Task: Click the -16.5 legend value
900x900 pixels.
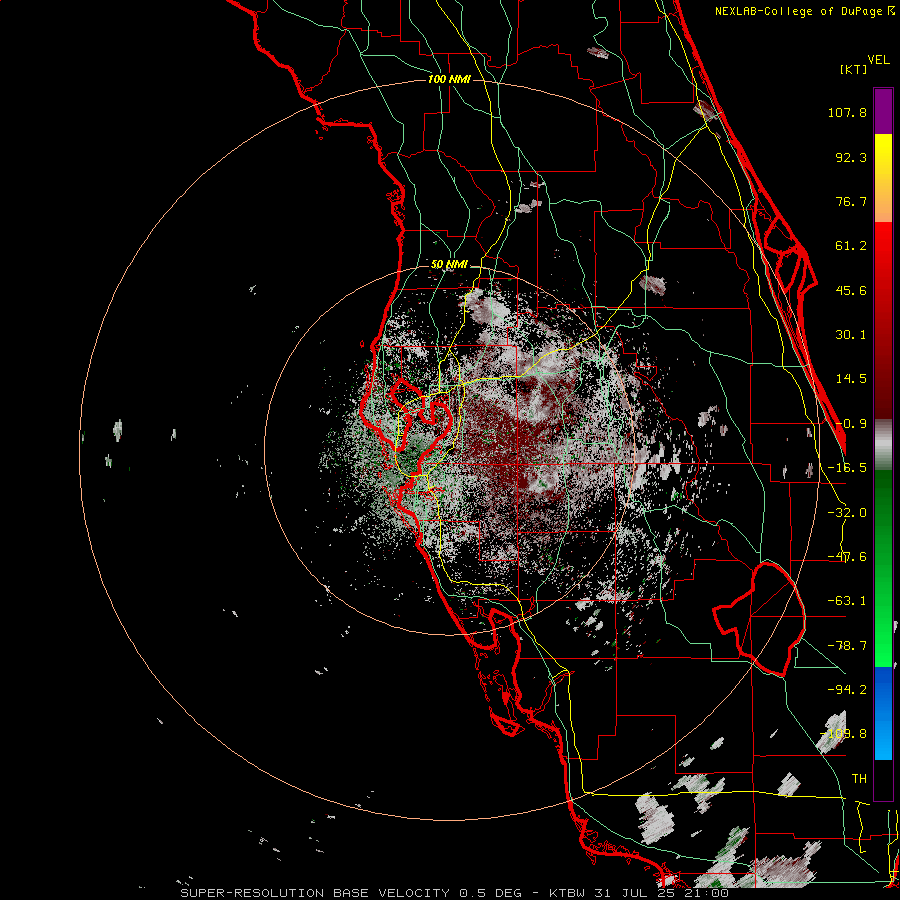Action: point(847,468)
